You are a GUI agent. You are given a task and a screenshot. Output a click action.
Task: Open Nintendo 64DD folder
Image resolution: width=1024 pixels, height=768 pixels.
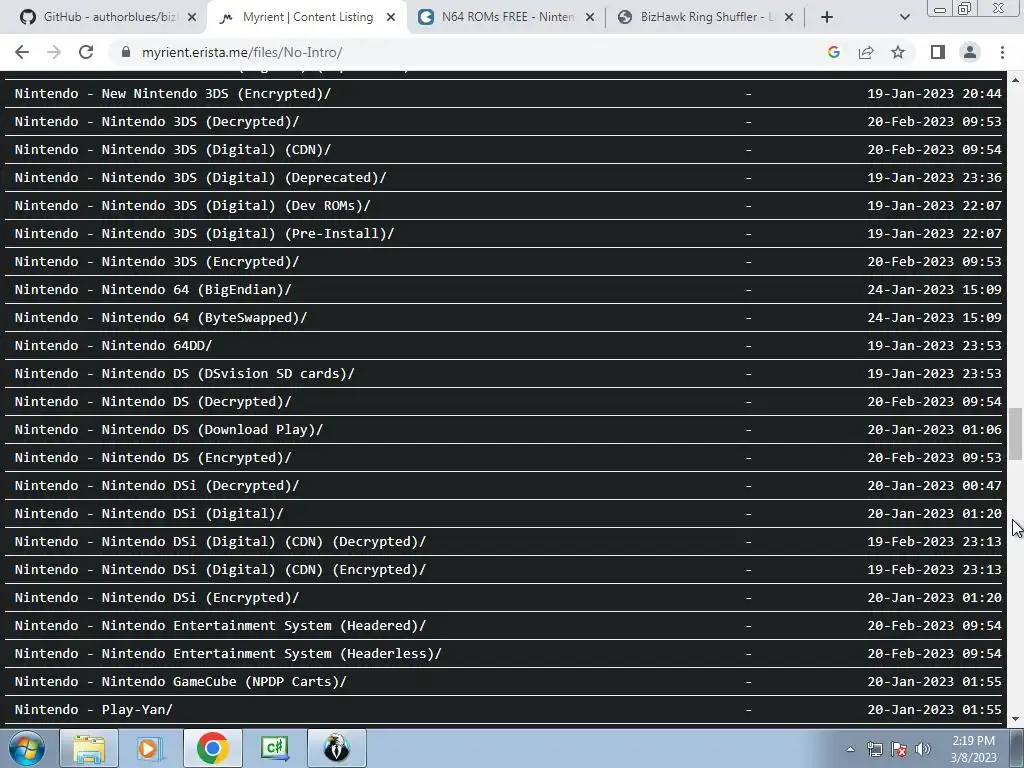114,345
